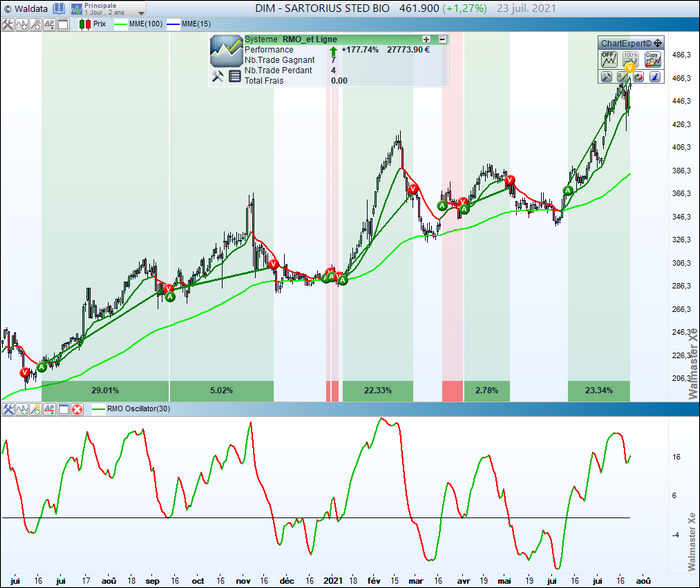Screen dimensions: 700x588
Task: Select the 29.01% trade result bar
Action: (105, 391)
